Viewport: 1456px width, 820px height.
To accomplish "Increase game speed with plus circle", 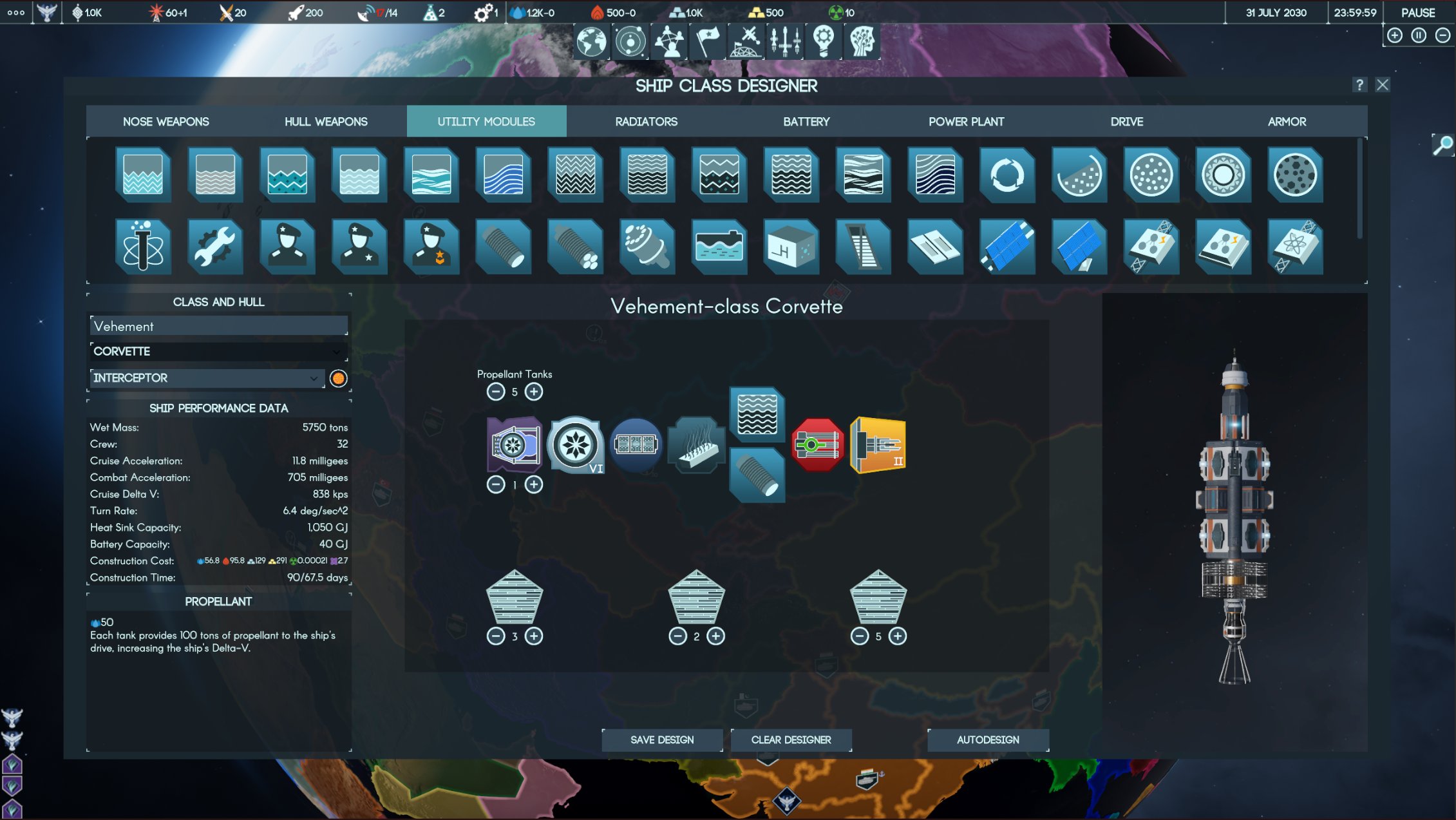I will pyautogui.click(x=1395, y=35).
